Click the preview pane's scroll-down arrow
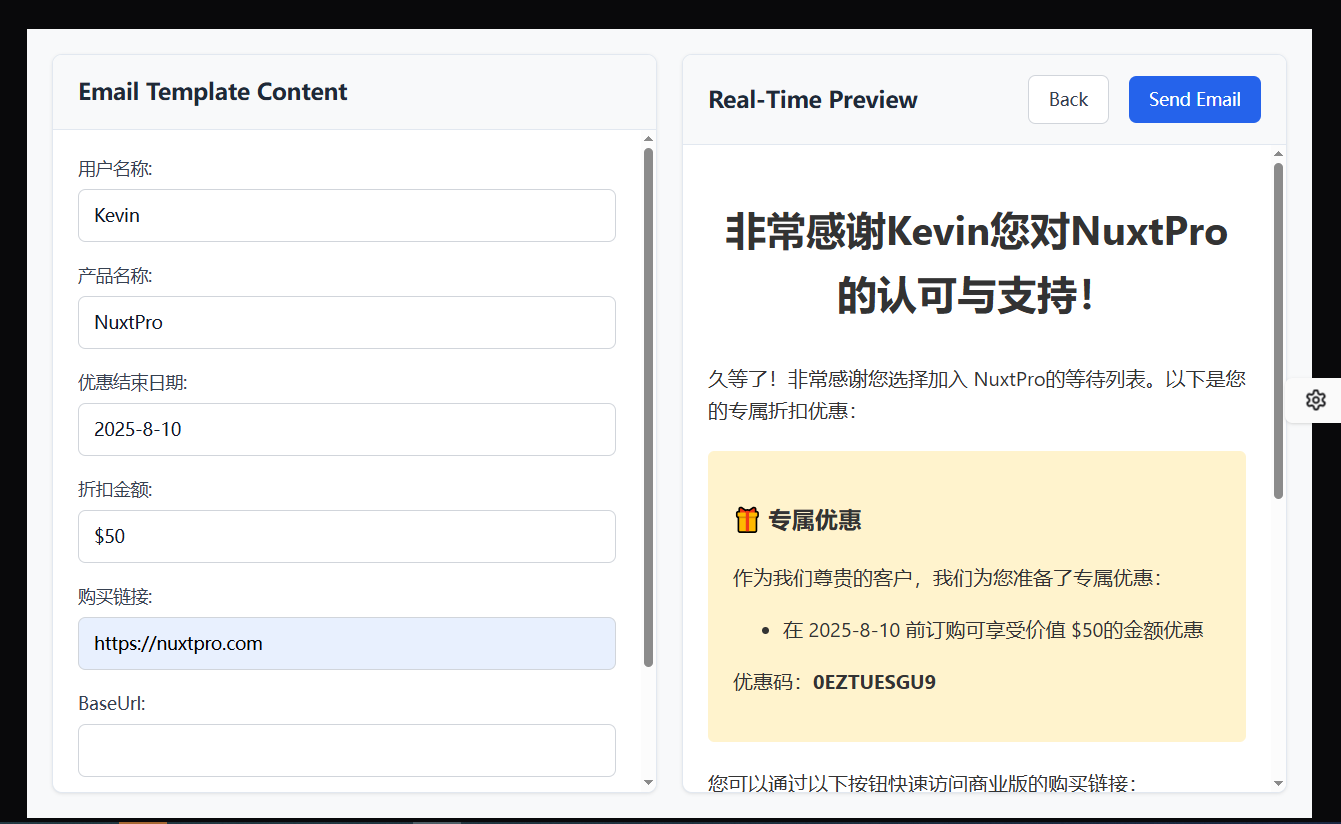The width and height of the screenshot is (1341, 824). [x=1278, y=782]
